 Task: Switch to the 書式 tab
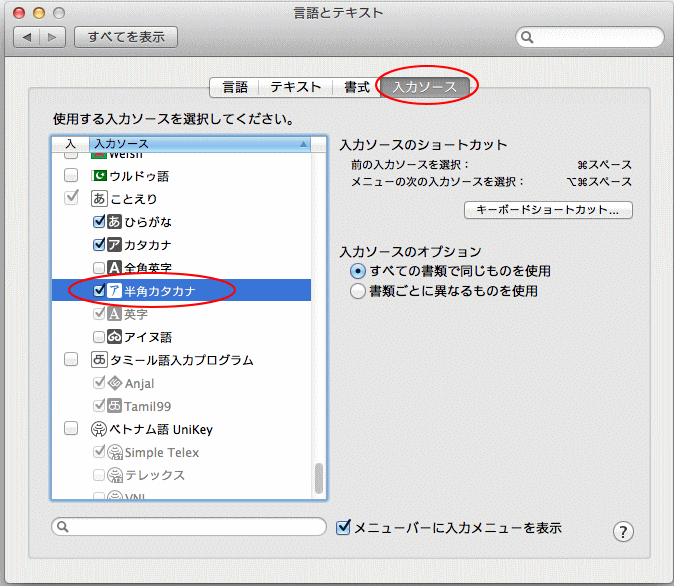[357, 87]
